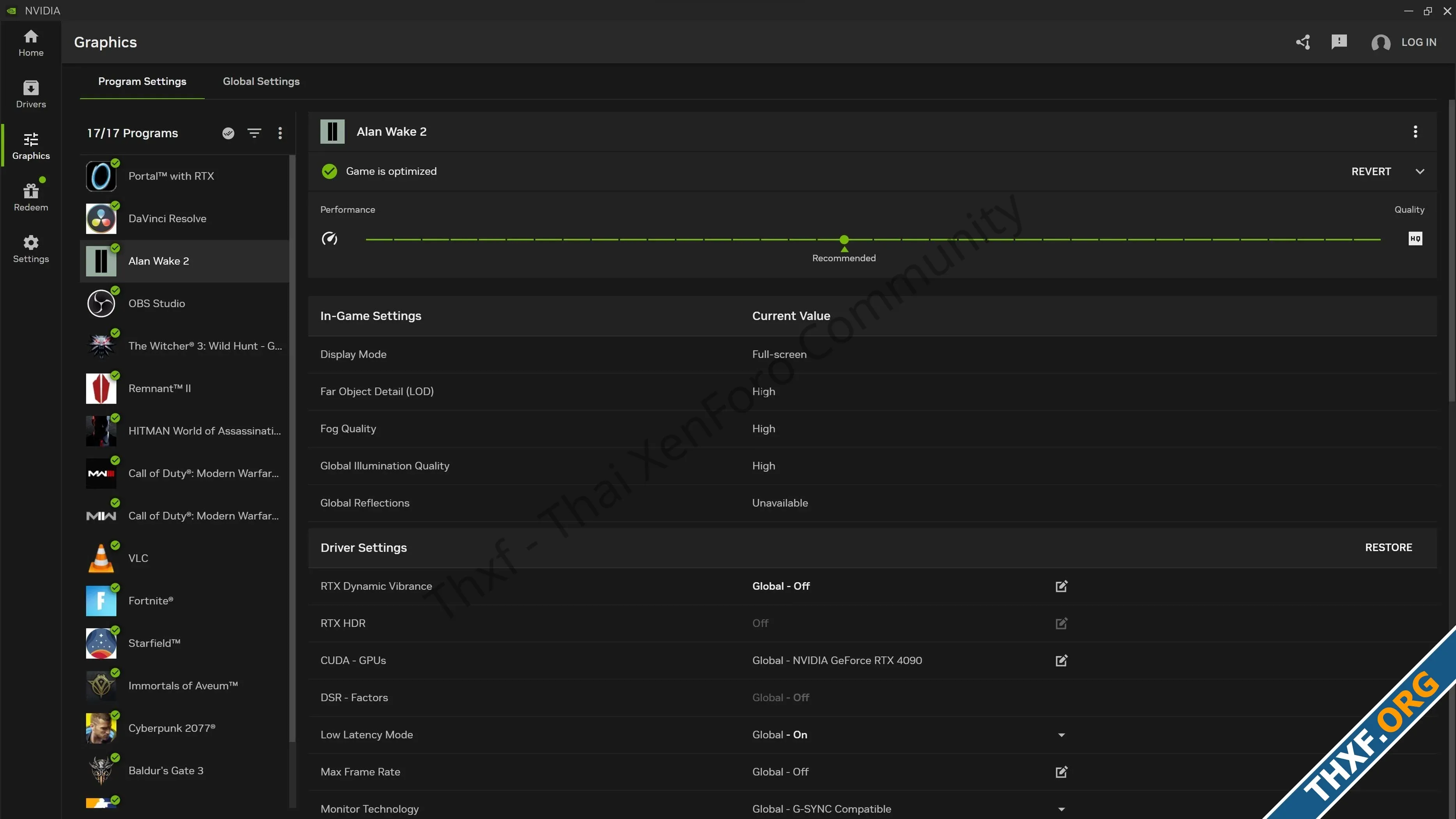The width and height of the screenshot is (1456, 819).
Task: Switch to Program Settings tab
Action: 142,82
